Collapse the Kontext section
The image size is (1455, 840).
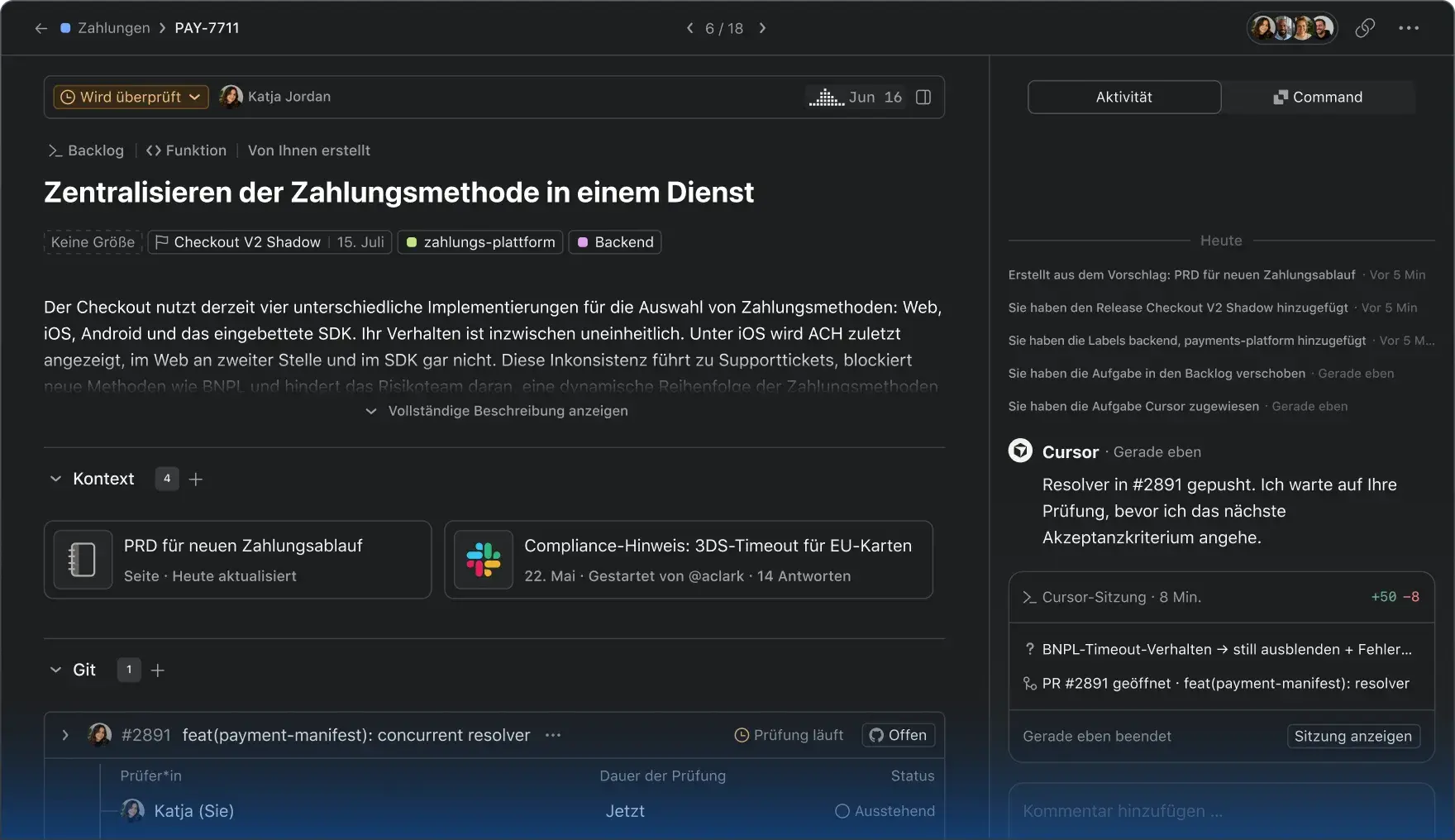click(55, 479)
